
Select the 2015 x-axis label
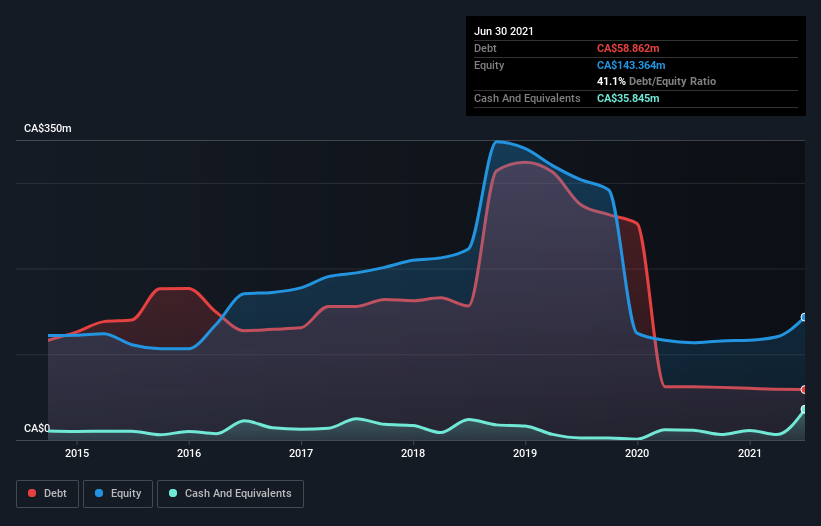[77, 453]
